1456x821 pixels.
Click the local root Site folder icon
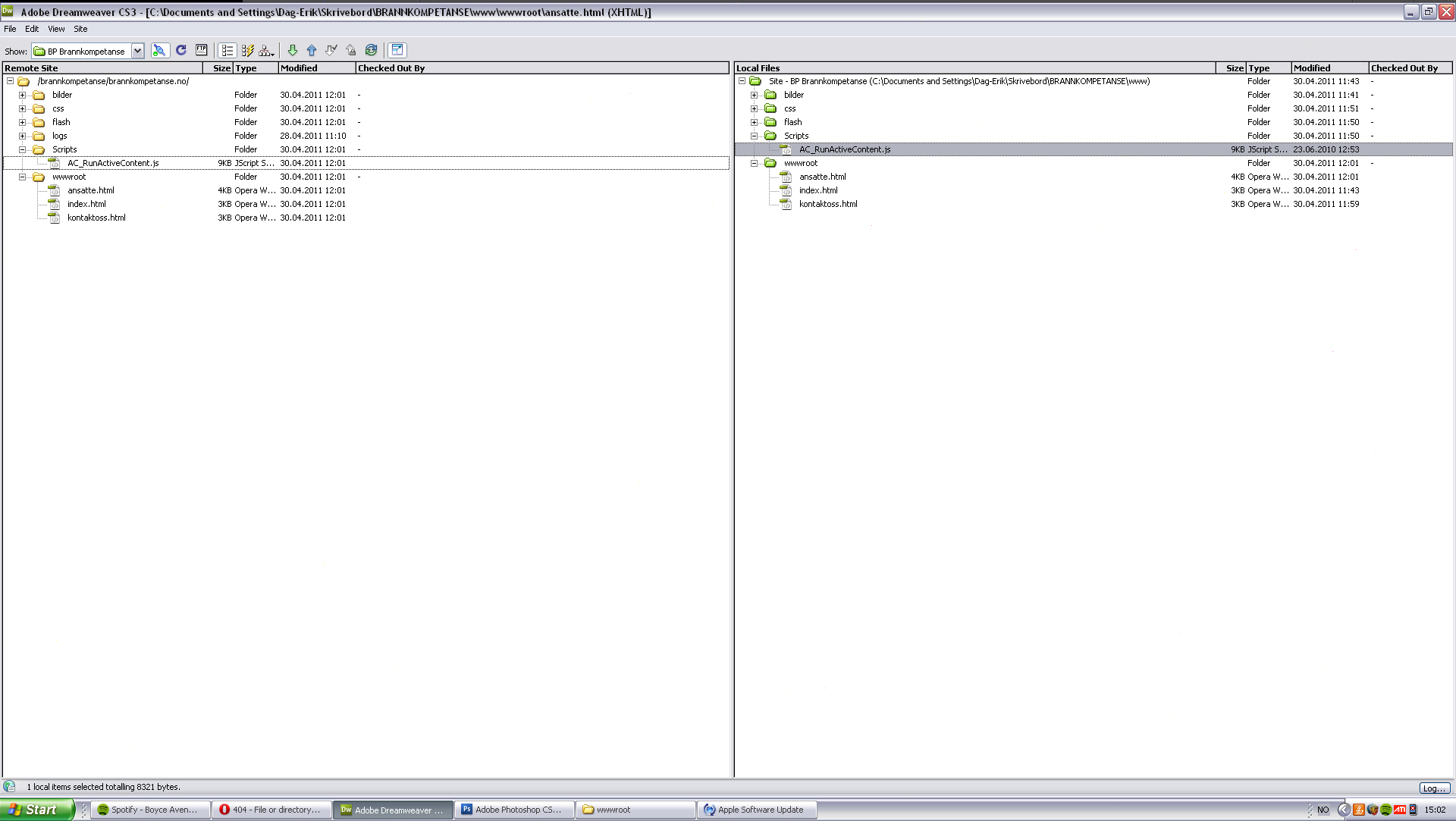[x=755, y=81]
